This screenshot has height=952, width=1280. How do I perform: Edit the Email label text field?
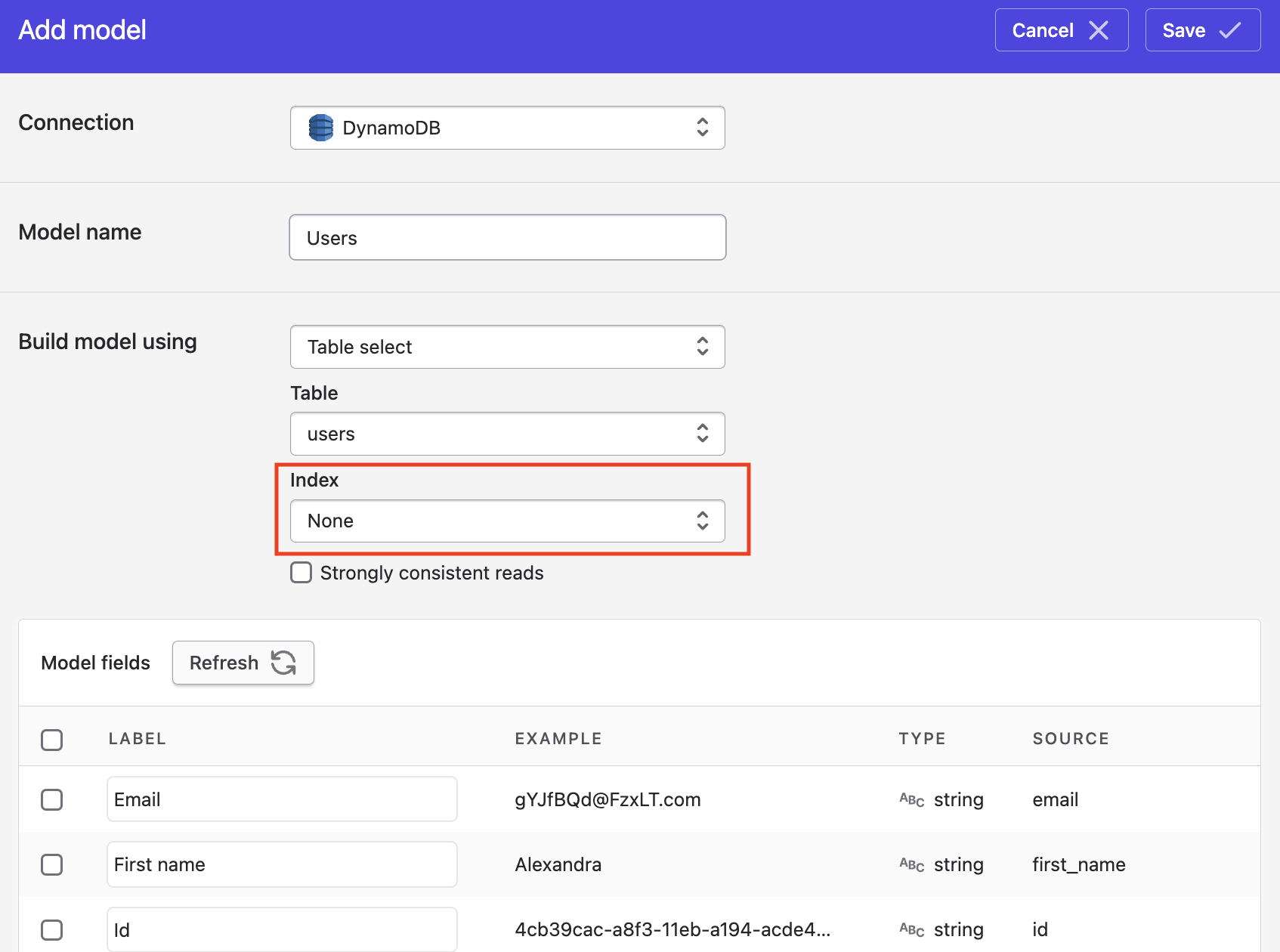click(282, 799)
